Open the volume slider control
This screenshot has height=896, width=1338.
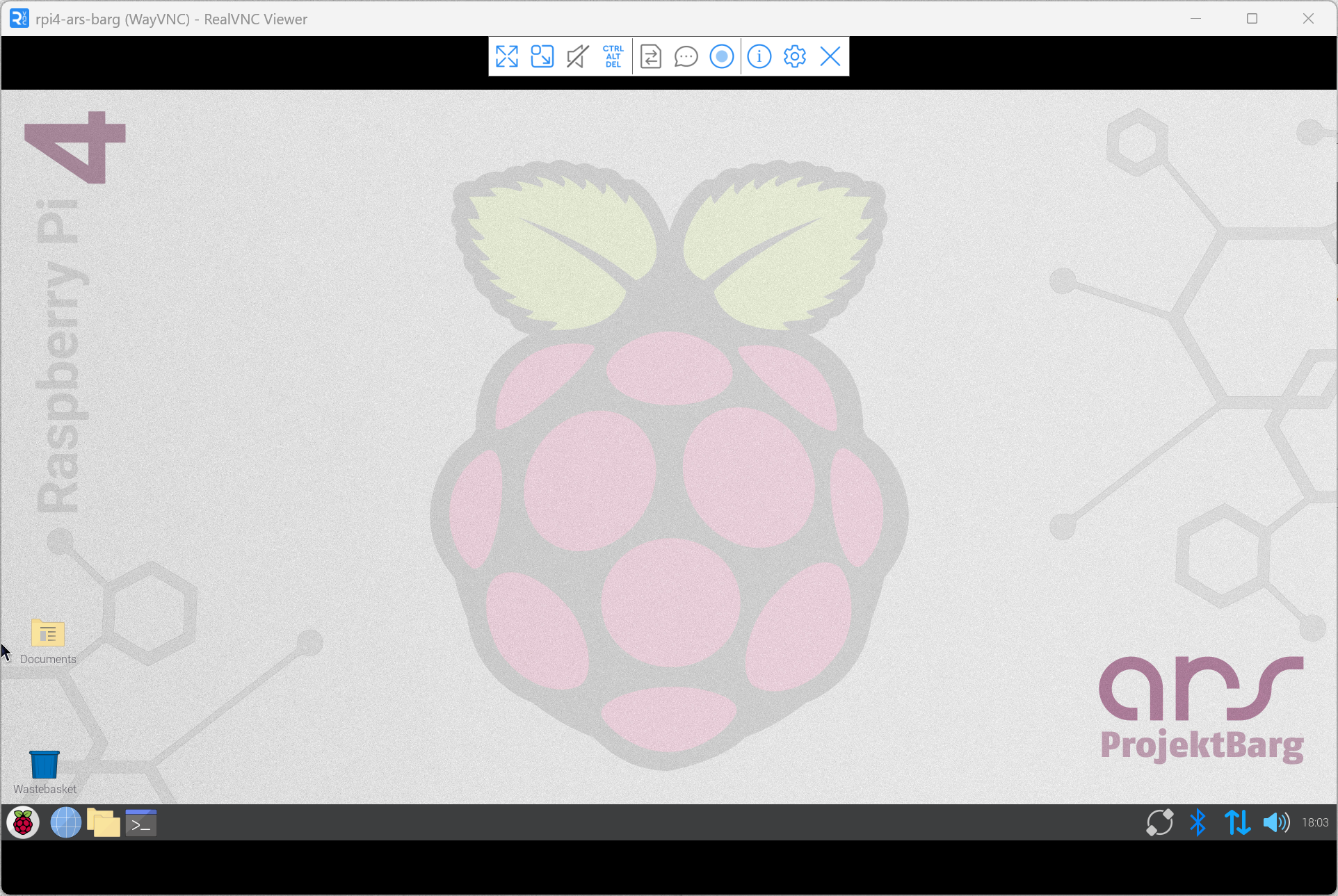[1276, 823]
